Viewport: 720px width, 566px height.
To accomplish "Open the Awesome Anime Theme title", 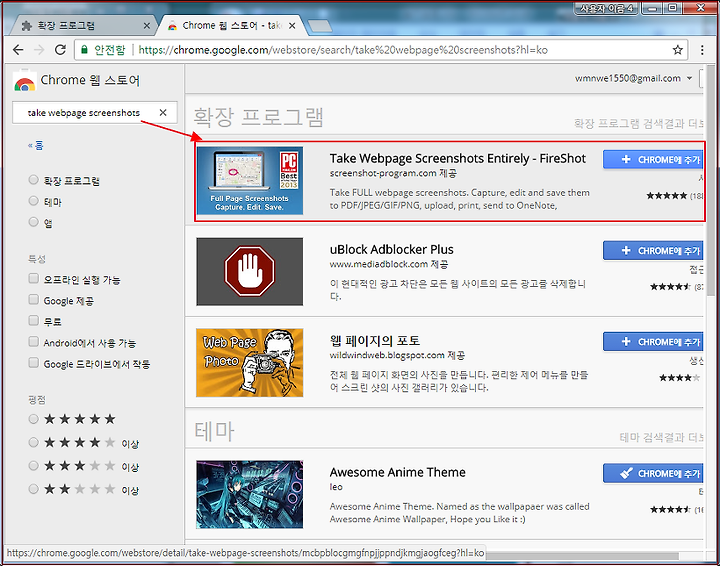I will coord(398,472).
